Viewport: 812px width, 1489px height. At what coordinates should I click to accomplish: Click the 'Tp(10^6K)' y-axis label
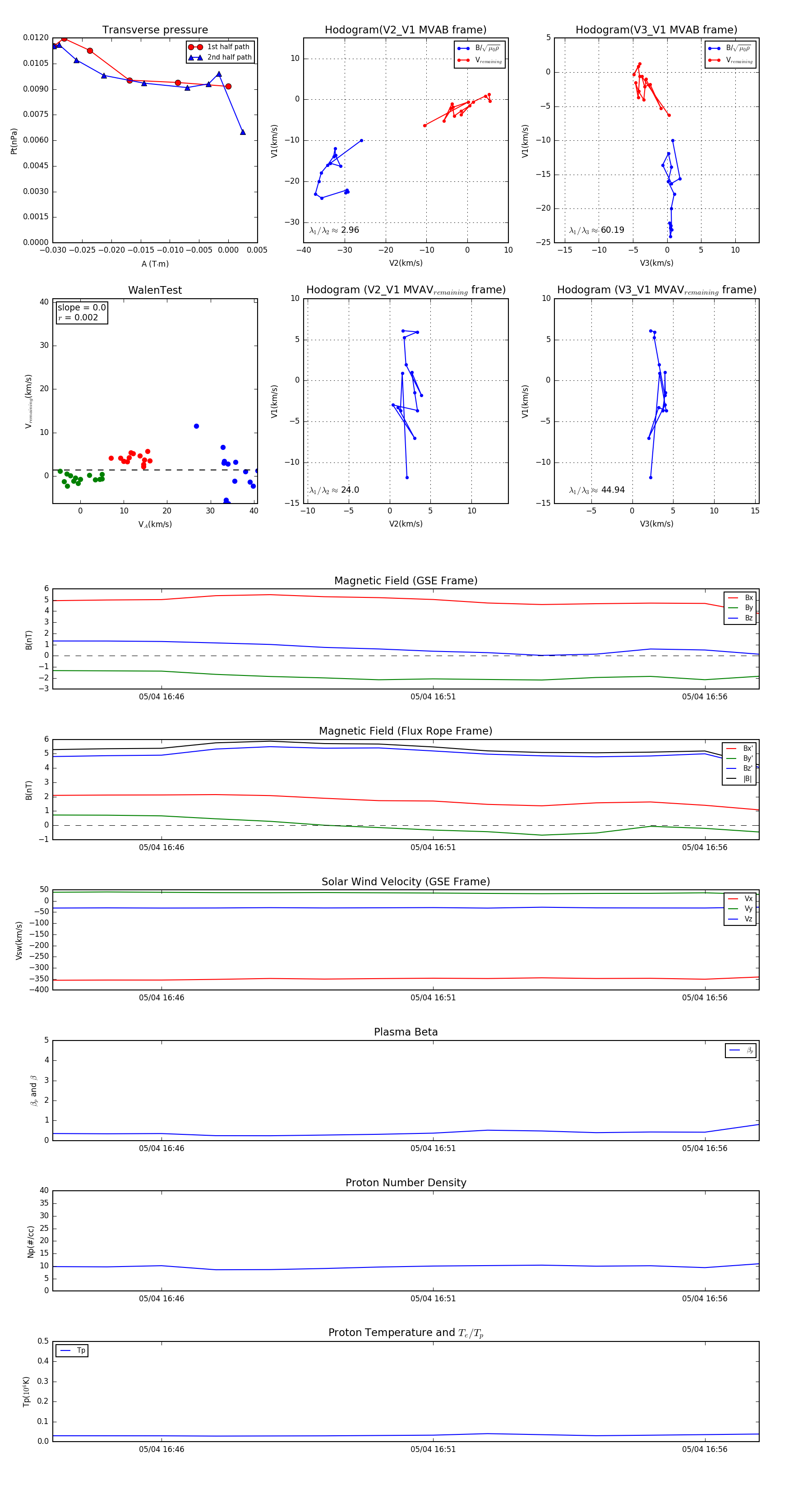tap(26, 1392)
